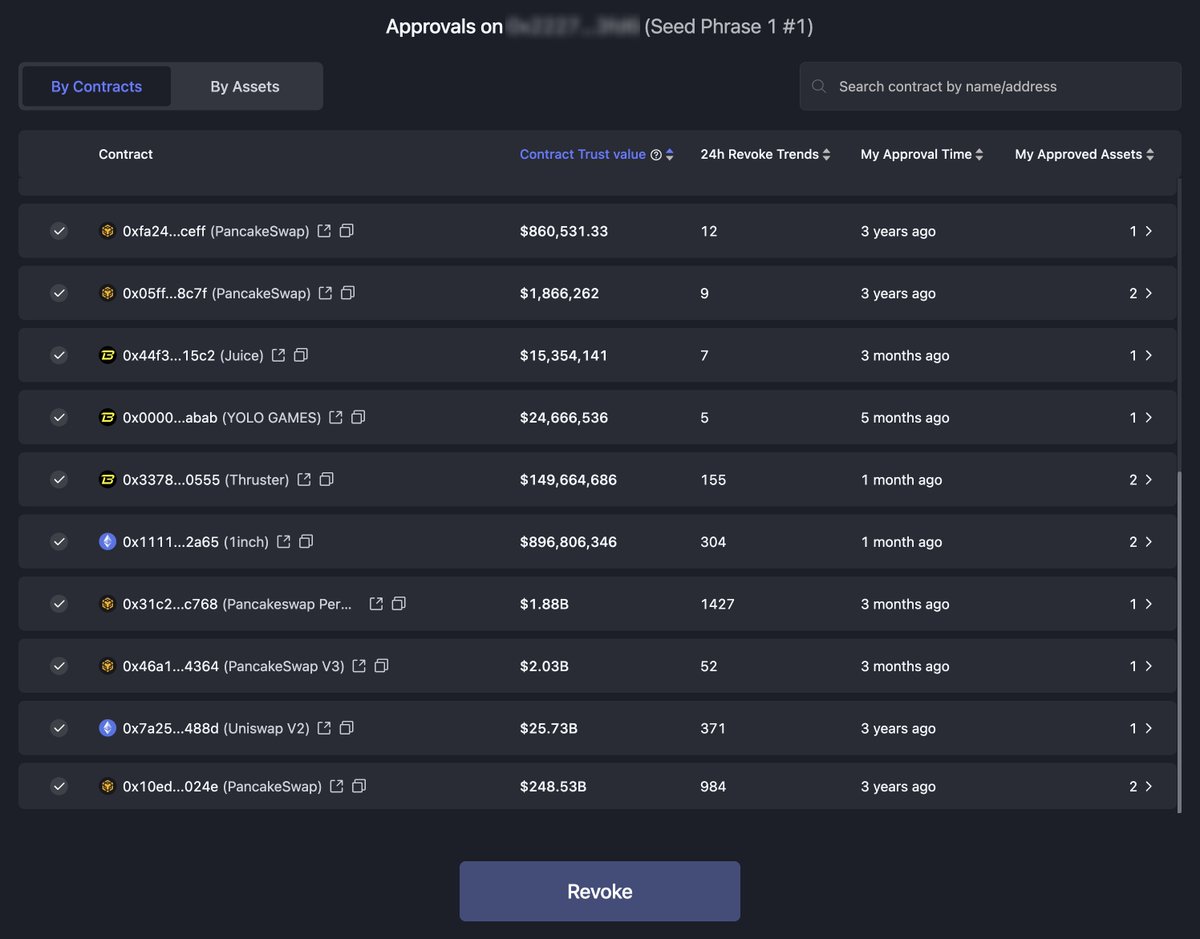Click the 5 months ago approval time
Viewport: 1200px width, 939px height.
[x=905, y=417]
